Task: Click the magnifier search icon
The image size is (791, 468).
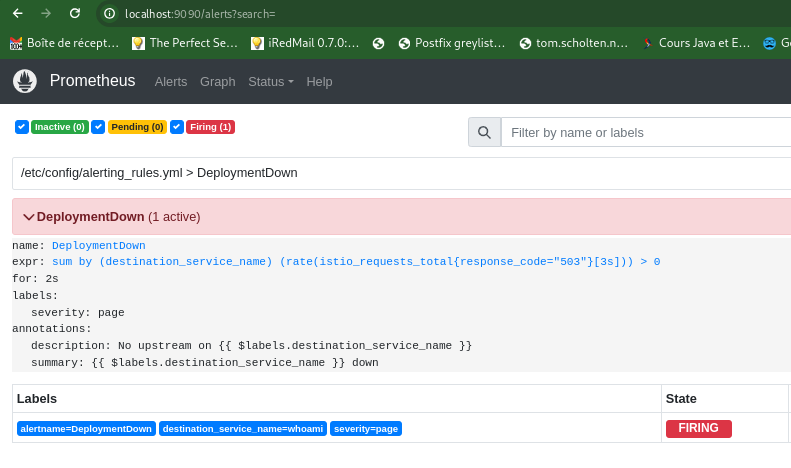Action: (x=484, y=132)
